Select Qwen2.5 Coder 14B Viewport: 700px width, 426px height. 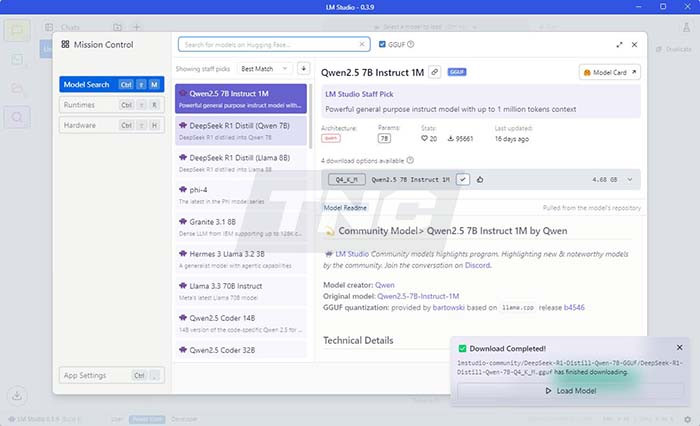point(241,323)
